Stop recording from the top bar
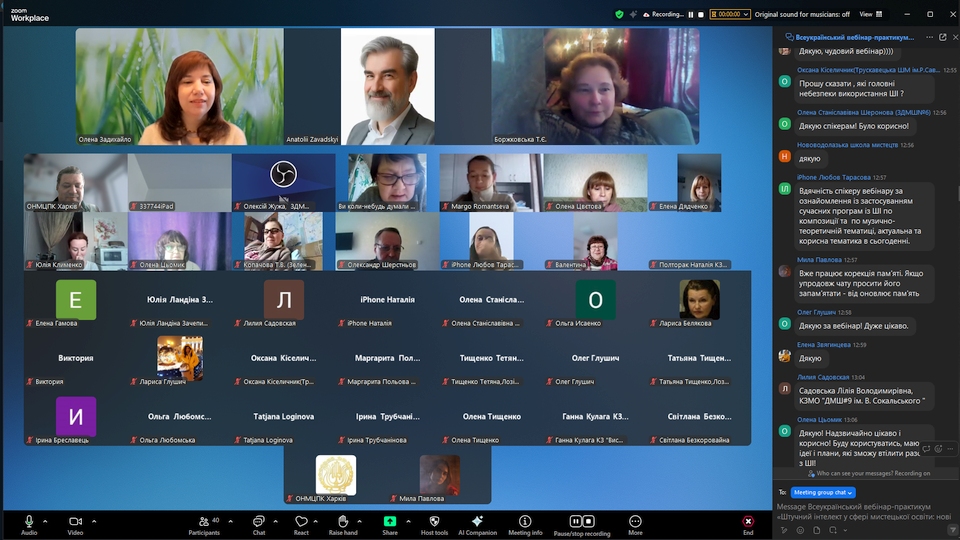The image size is (960, 540). [701, 14]
